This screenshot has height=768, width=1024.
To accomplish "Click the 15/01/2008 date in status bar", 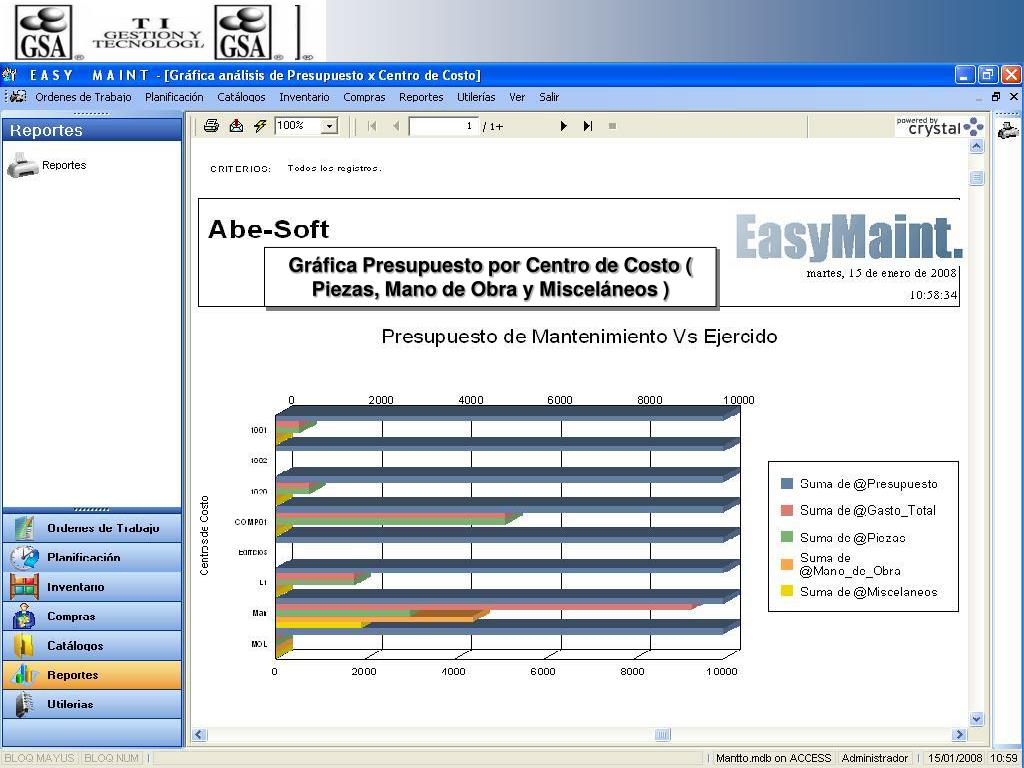I will 955,758.
